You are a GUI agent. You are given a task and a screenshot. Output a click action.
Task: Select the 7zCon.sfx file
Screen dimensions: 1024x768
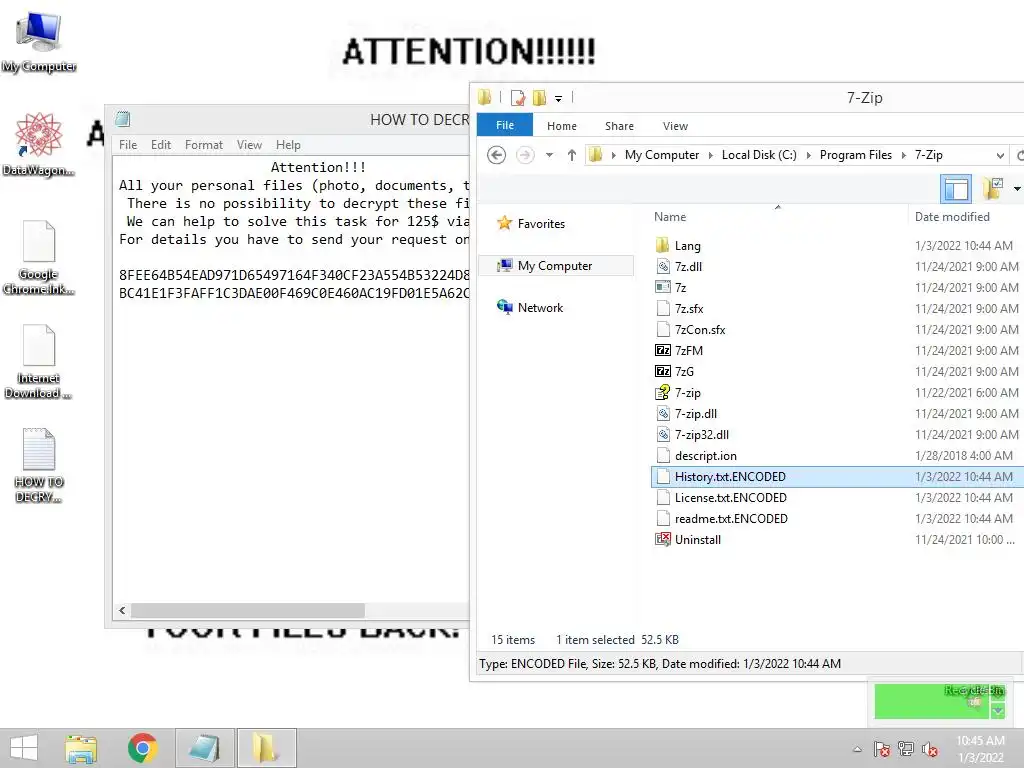point(837,330)
